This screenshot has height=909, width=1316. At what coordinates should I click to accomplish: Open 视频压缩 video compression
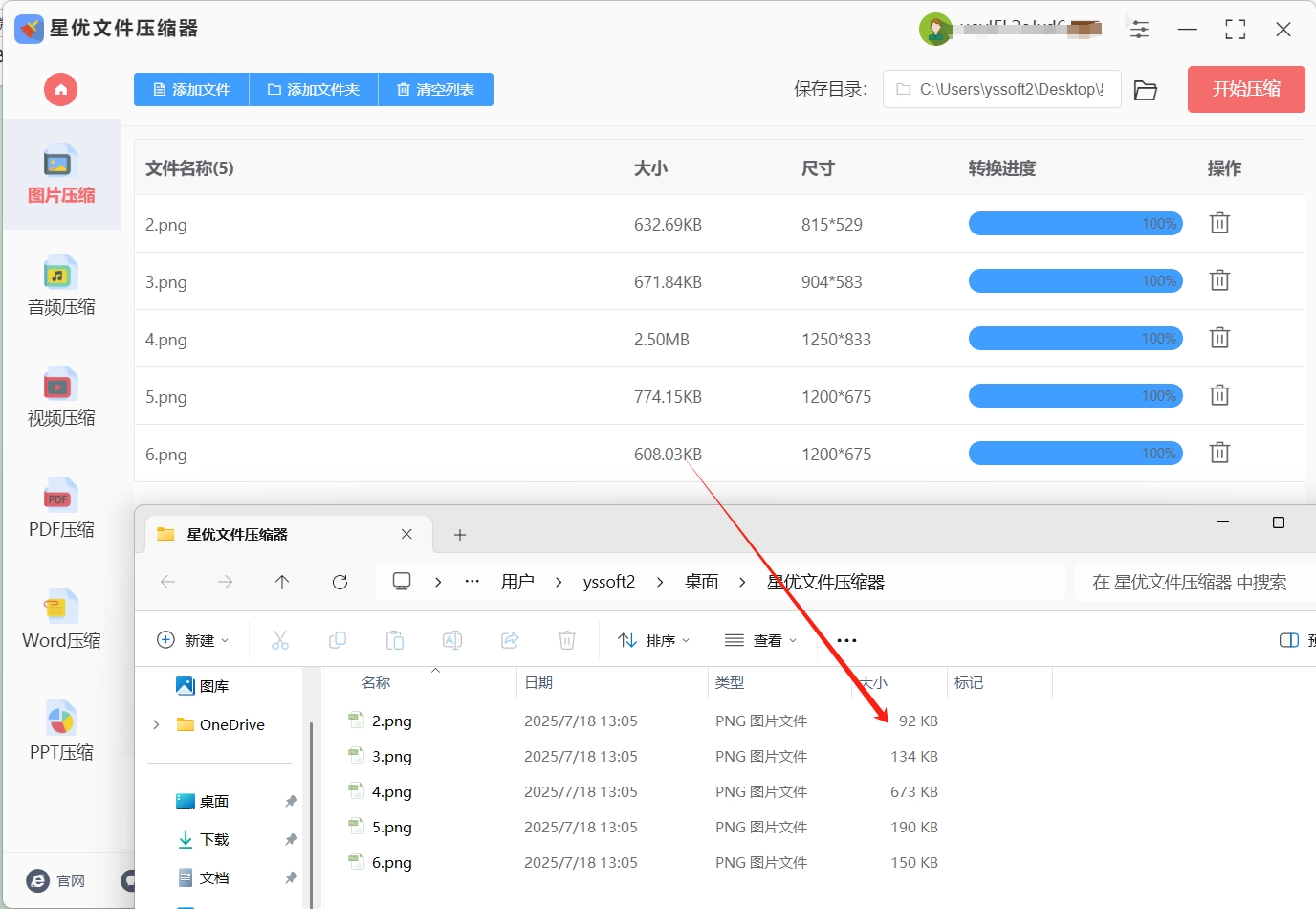(61, 397)
